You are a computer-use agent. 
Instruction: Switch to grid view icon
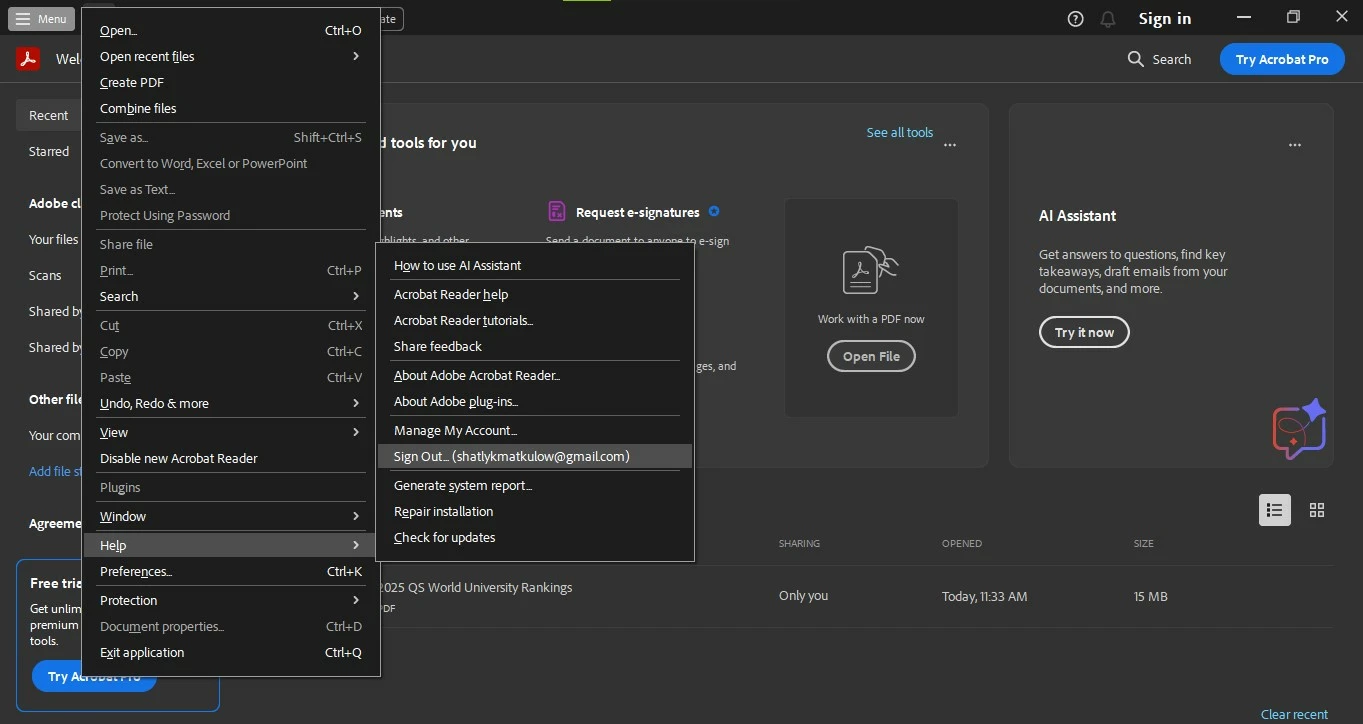(1317, 510)
